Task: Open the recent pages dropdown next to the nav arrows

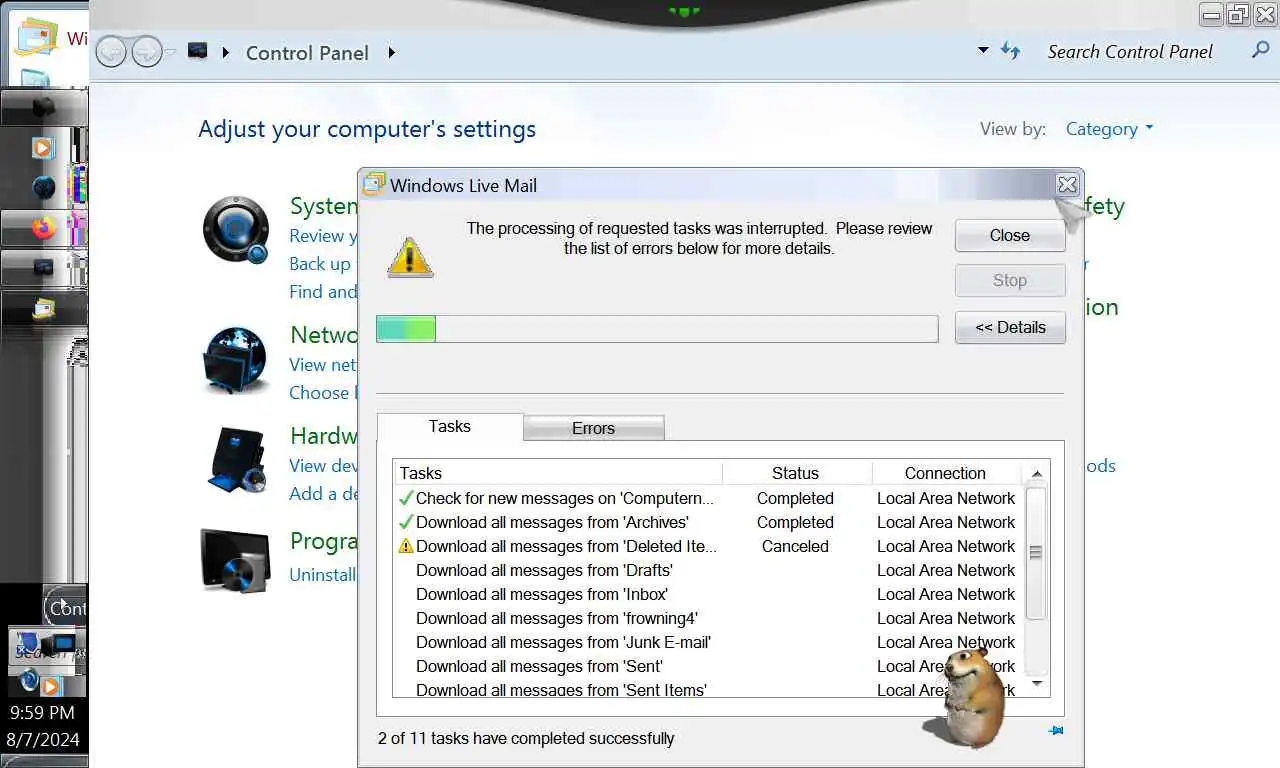Action: point(171,52)
